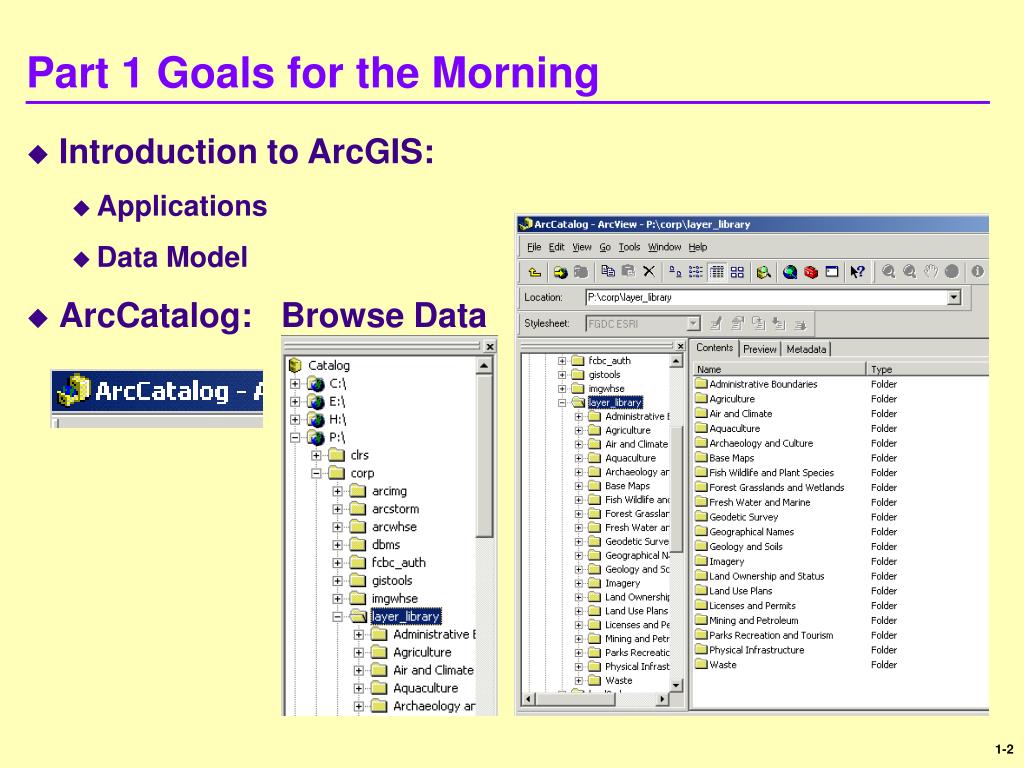This screenshot has height=768, width=1024.
Task: Click the Copy icon in toolbar
Action: (x=608, y=271)
